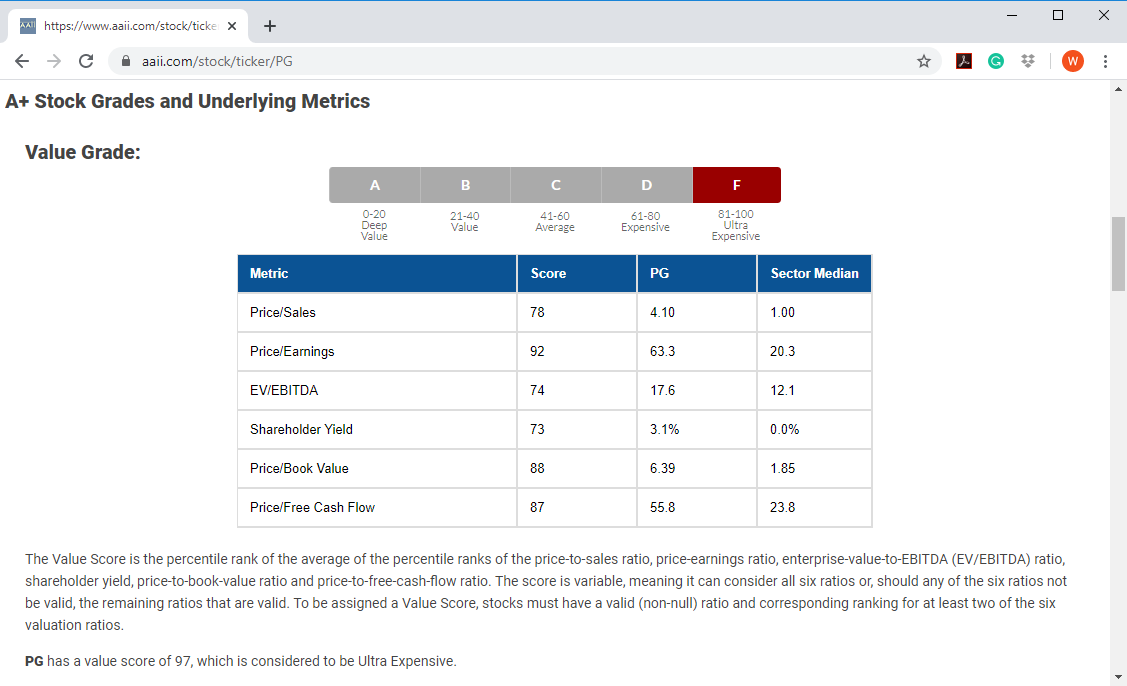The image size is (1127, 686).
Task: Click the Score column header
Action: click(x=577, y=273)
